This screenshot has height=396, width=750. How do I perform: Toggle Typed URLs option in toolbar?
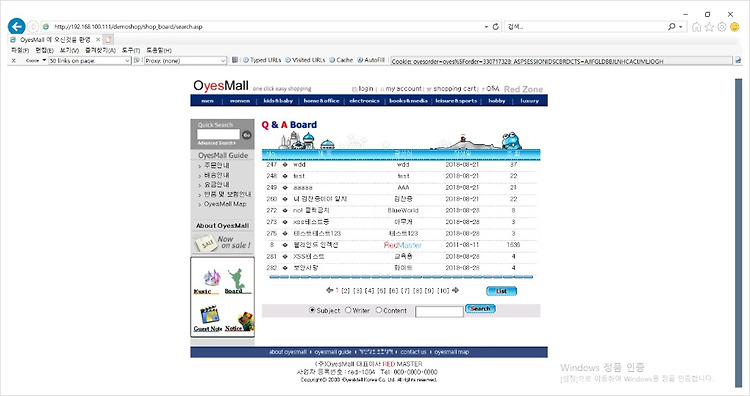coord(262,60)
